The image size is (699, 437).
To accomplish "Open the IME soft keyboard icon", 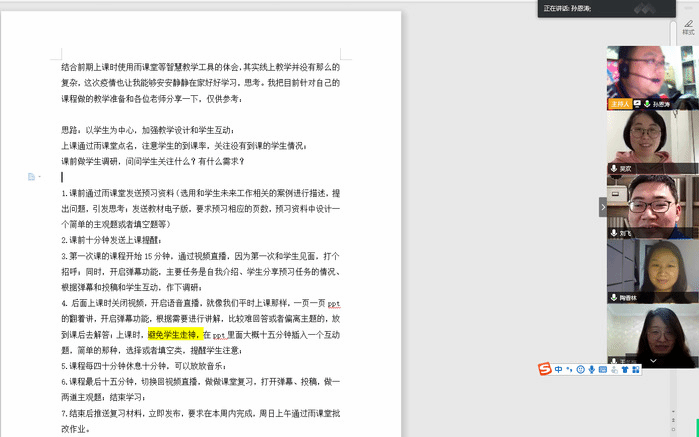I will [x=603, y=370].
